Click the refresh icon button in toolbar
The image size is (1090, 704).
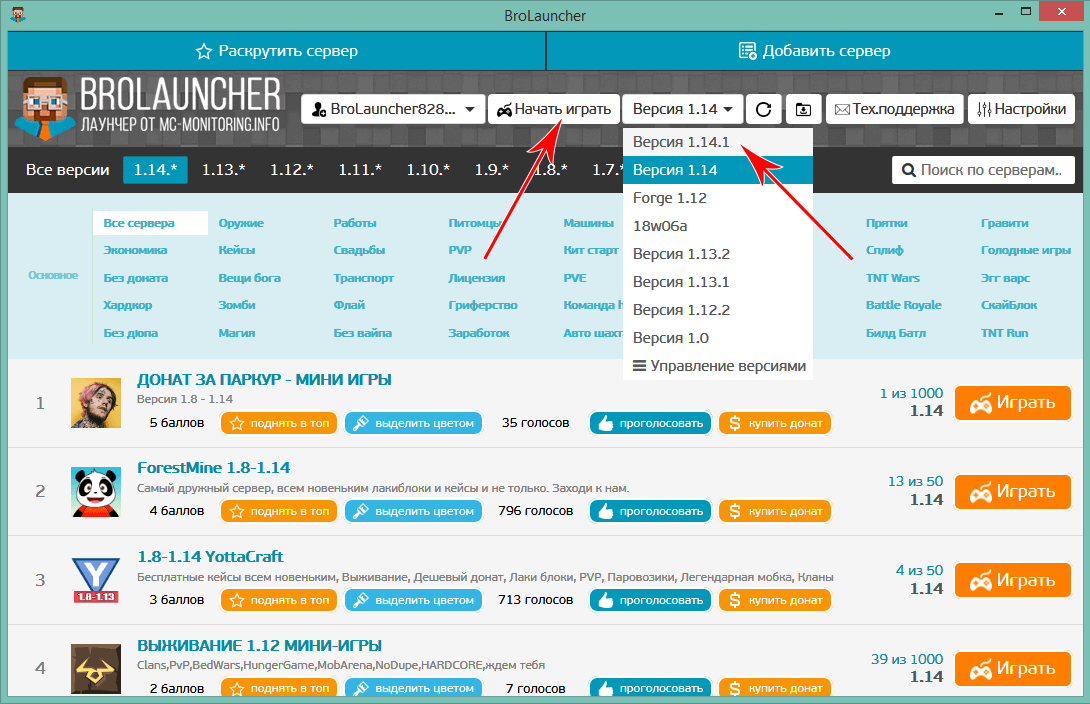pyautogui.click(x=764, y=109)
